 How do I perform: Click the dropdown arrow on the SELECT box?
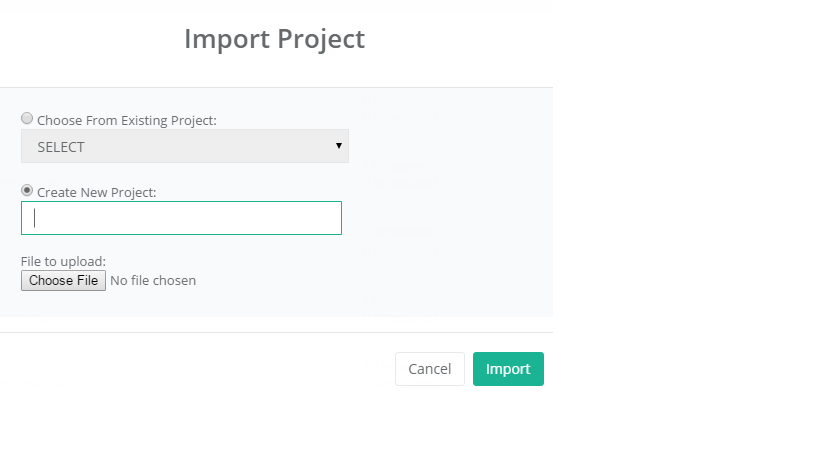pyautogui.click(x=339, y=146)
